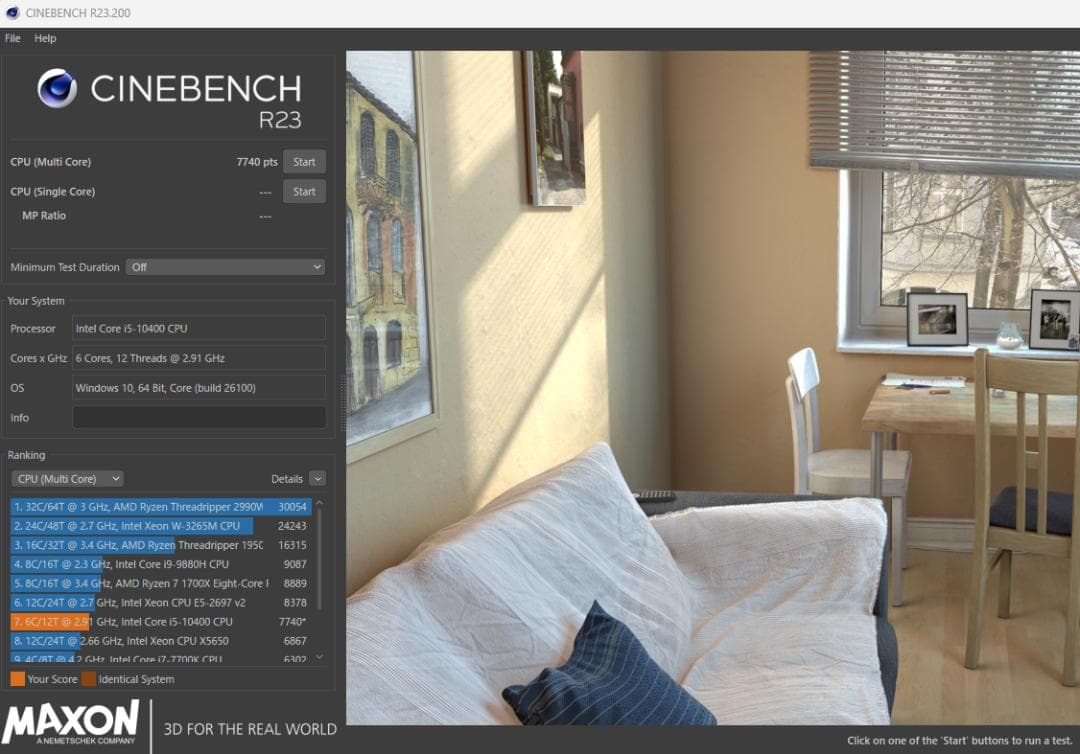Start the CPU Single Core test

(x=304, y=191)
